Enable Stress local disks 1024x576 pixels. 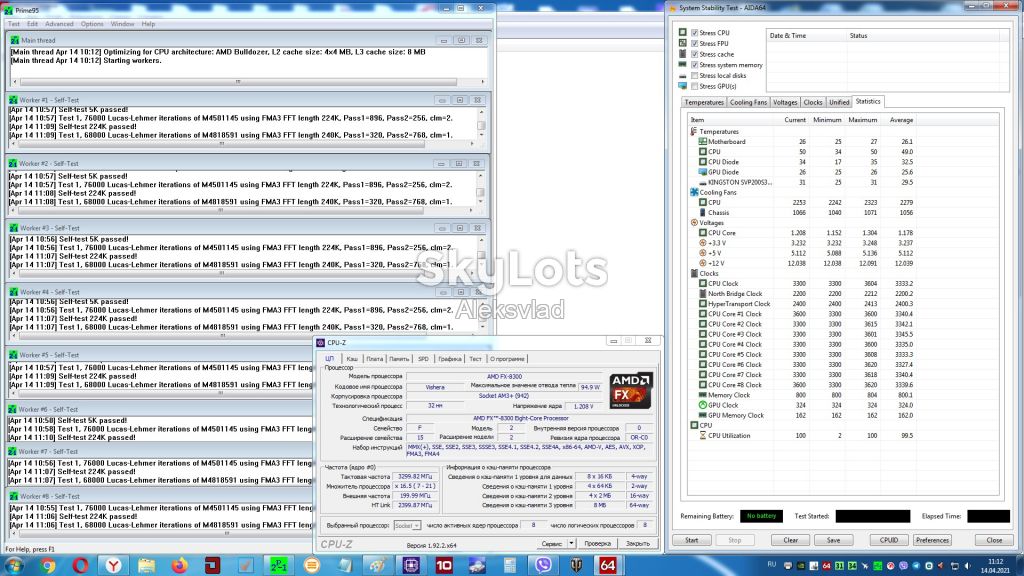coord(694,76)
